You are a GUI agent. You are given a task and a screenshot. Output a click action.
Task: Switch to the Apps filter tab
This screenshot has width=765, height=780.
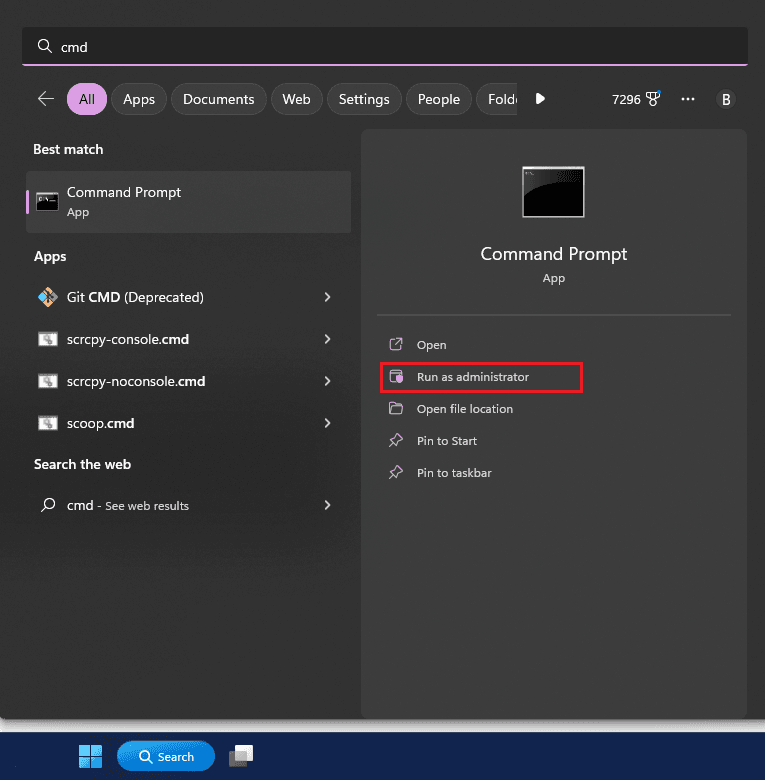[x=139, y=99]
